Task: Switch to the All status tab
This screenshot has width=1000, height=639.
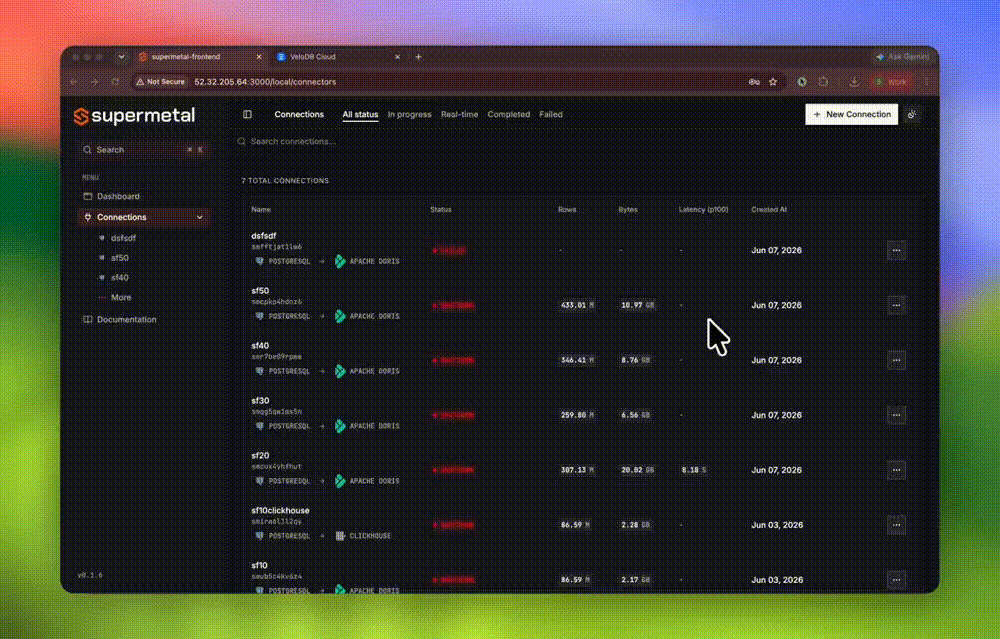Action: (360, 115)
